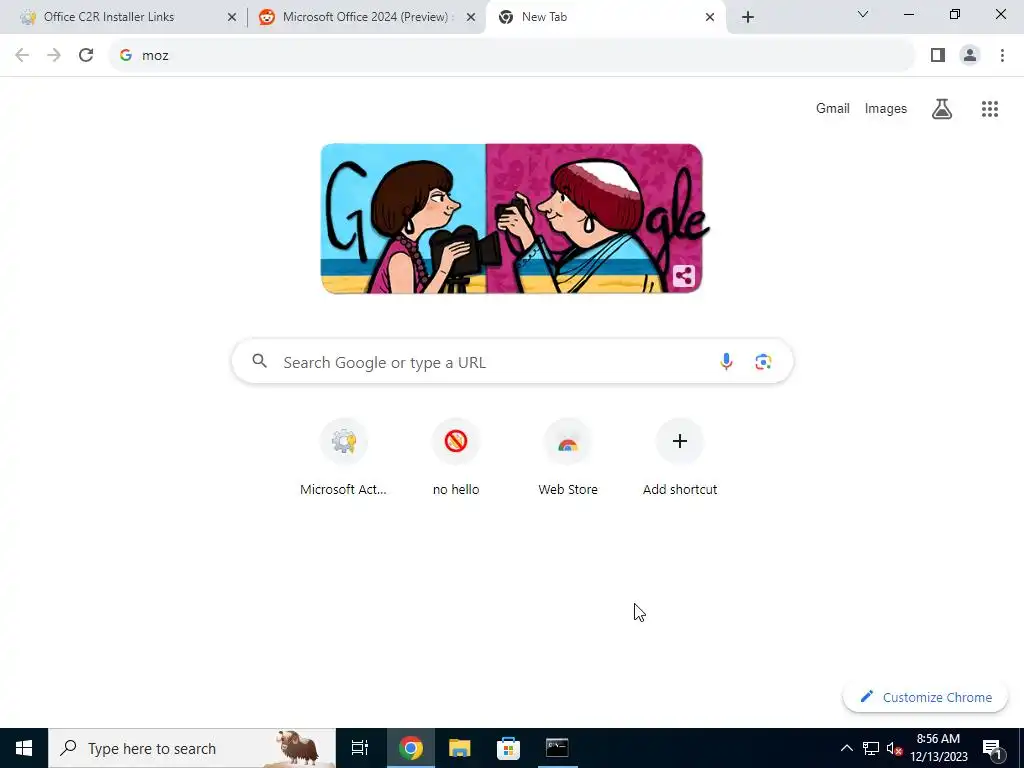Reload the current page
Screen dimensions: 1024x768
(86, 55)
